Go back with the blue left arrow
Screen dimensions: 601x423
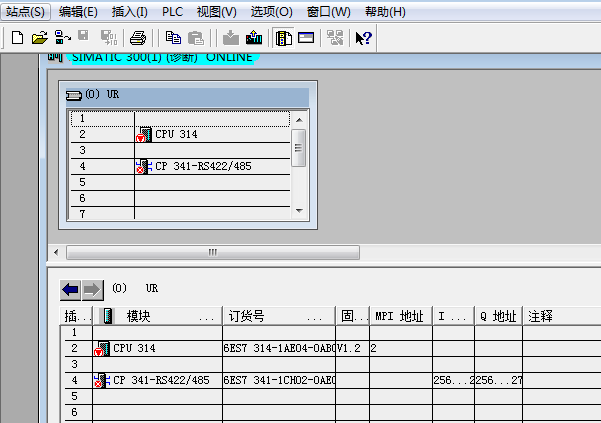click(70, 290)
